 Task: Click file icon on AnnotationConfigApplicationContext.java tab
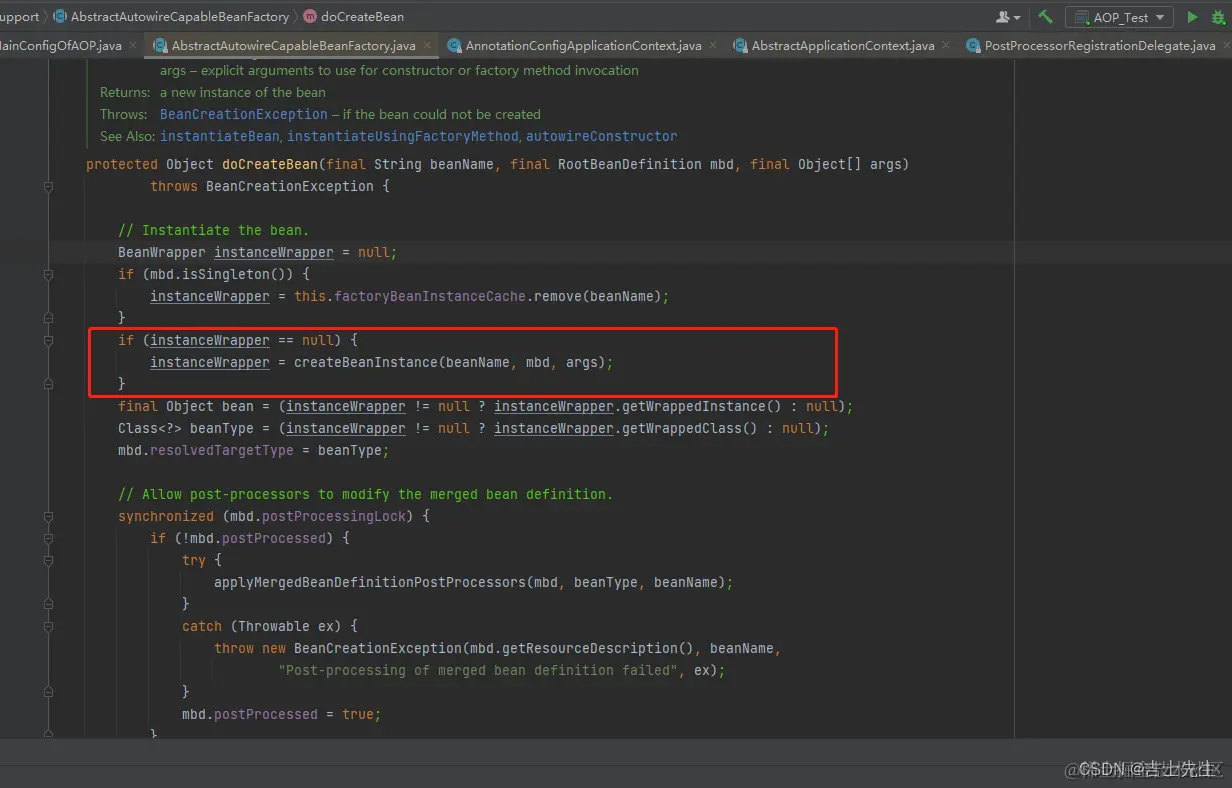pyautogui.click(x=455, y=46)
